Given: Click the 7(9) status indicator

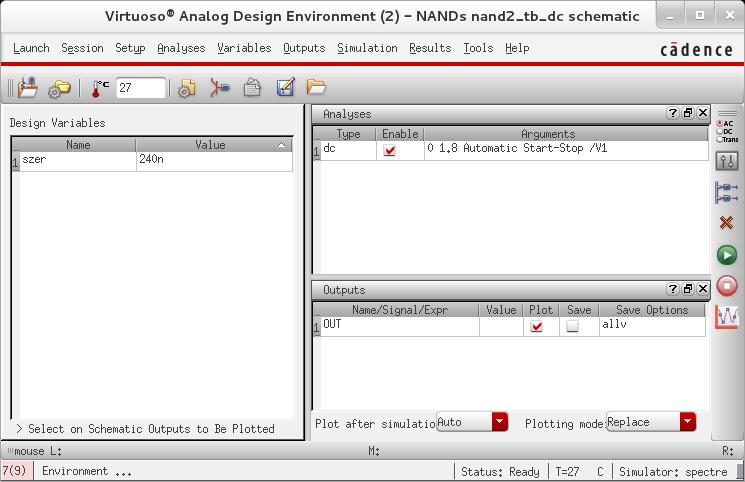Looking at the screenshot, I should (x=15, y=471).
